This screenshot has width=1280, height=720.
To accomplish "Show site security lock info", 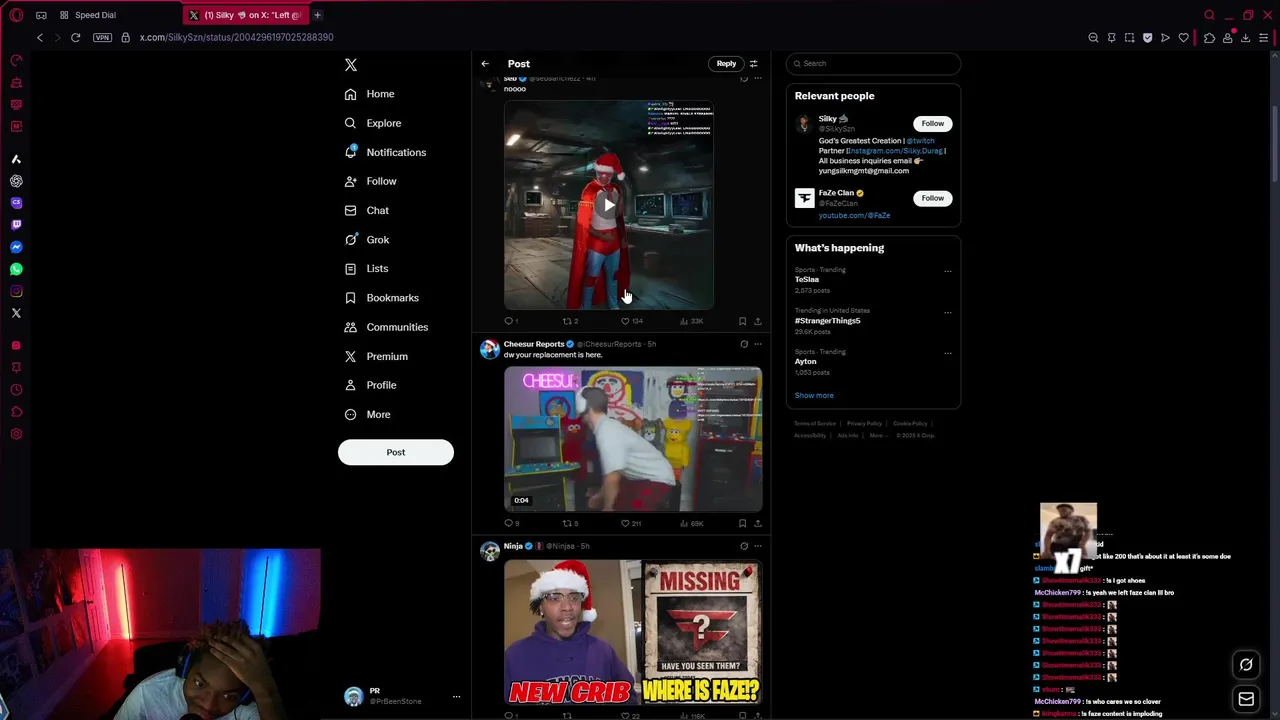I will tap(125, 37).
